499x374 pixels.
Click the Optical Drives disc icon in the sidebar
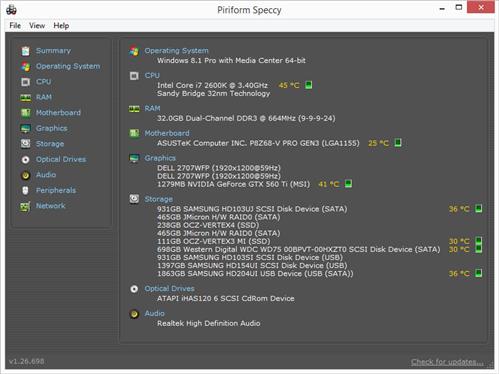[x=25, y=160]
